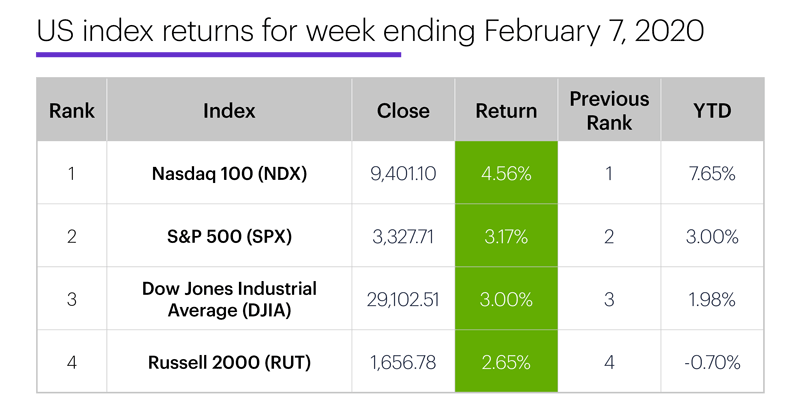800x418 pixels.
Task: Select the Dow Jones Industrial Average name
Action: click(229, 300)
